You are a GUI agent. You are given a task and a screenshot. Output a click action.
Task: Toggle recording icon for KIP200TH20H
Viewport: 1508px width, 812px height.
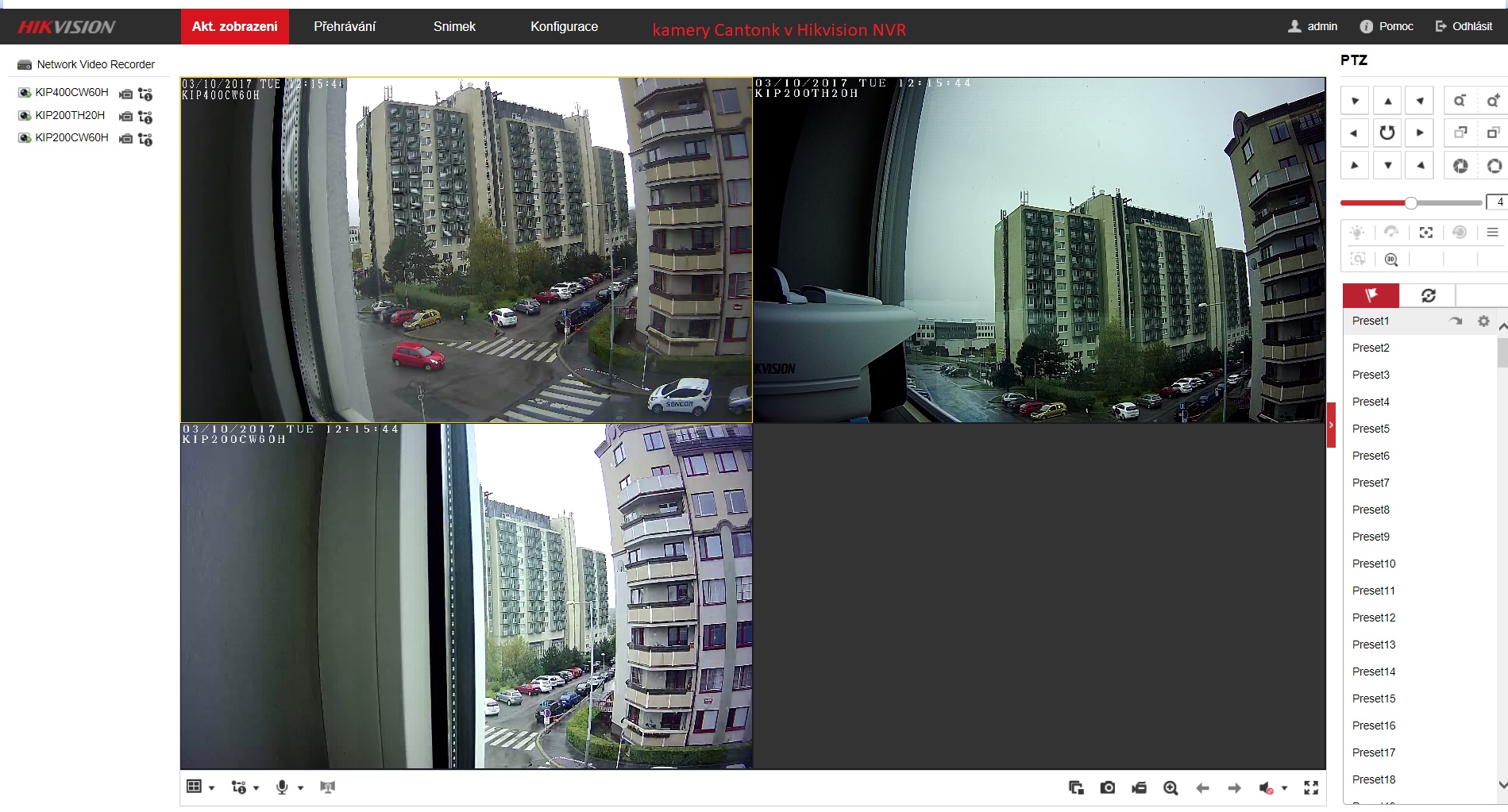125,116
